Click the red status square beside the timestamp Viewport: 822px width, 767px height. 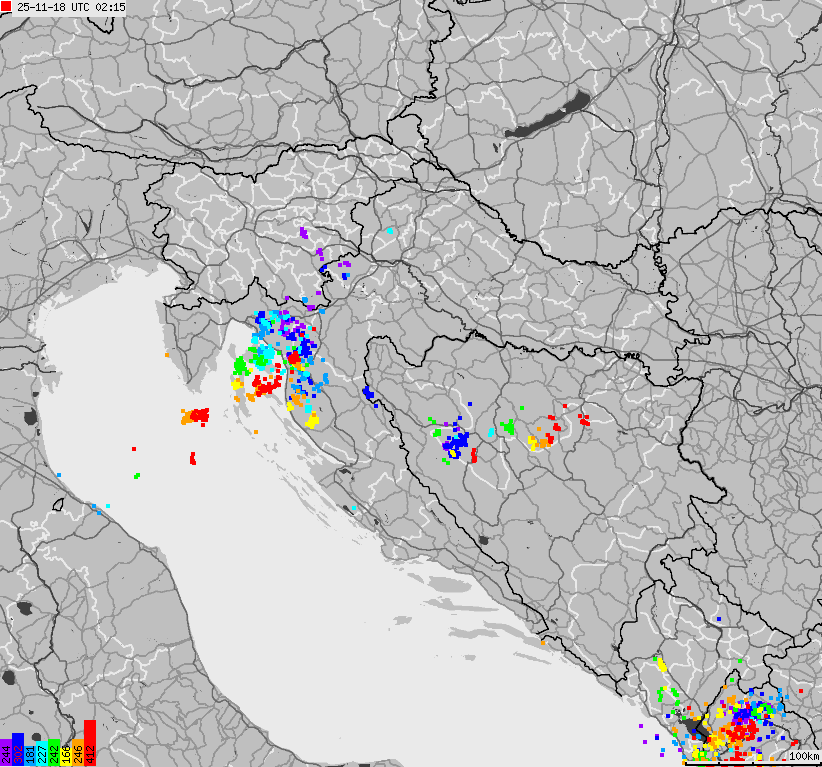coord(7,7)
